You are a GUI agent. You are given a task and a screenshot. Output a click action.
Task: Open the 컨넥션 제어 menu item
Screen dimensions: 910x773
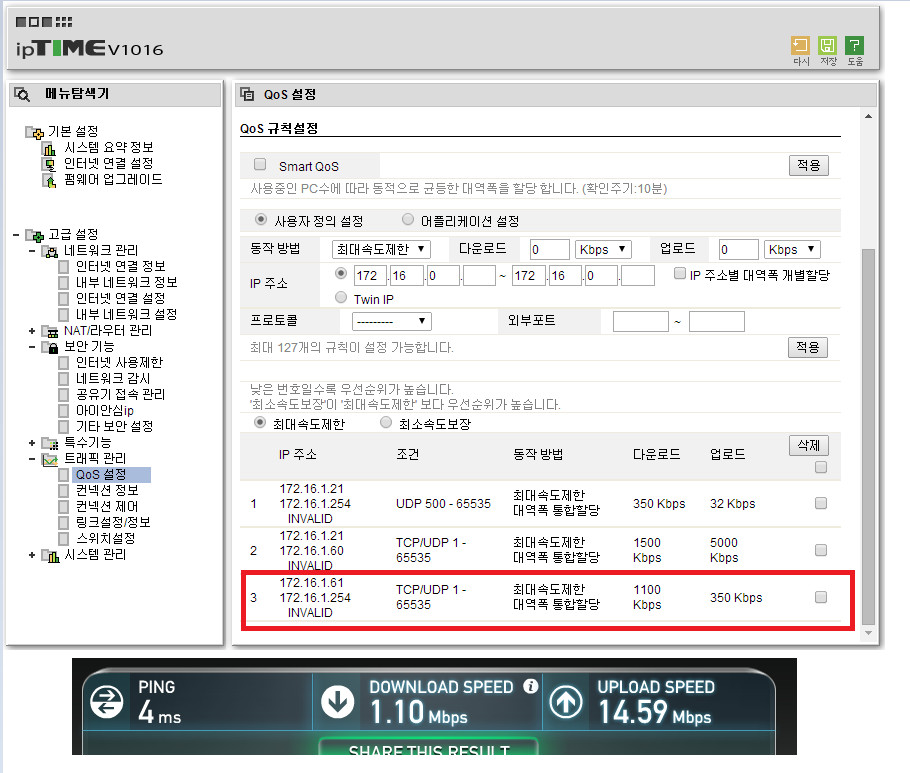[x=107, y=507]
